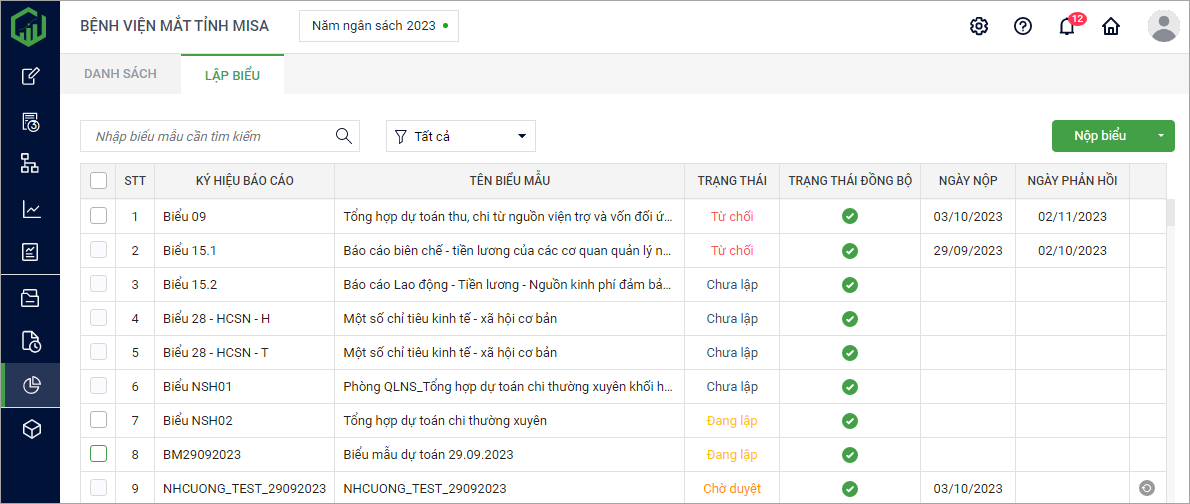Select the LẬP BIỂU tab

tap(232, 75)
